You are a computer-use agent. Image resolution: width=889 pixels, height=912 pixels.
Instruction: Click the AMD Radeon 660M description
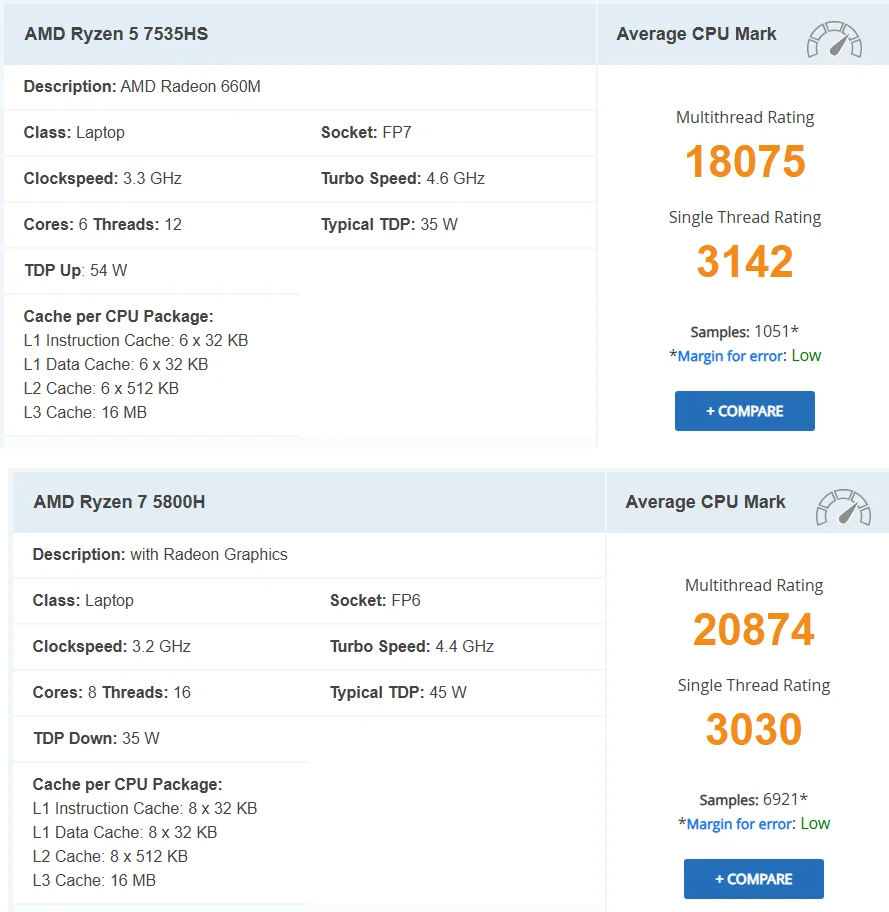coord(190,86)
